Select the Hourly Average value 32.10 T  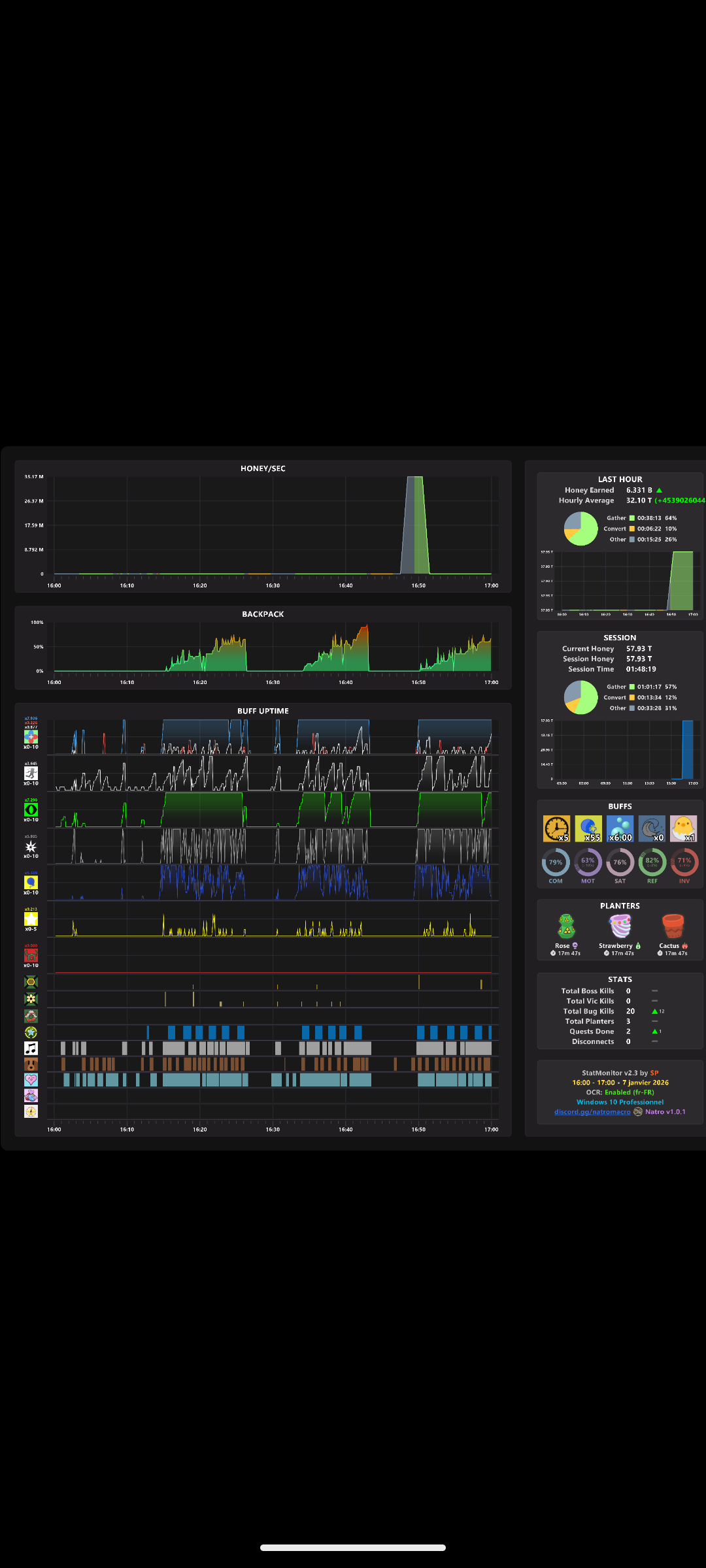pos(639,500)
